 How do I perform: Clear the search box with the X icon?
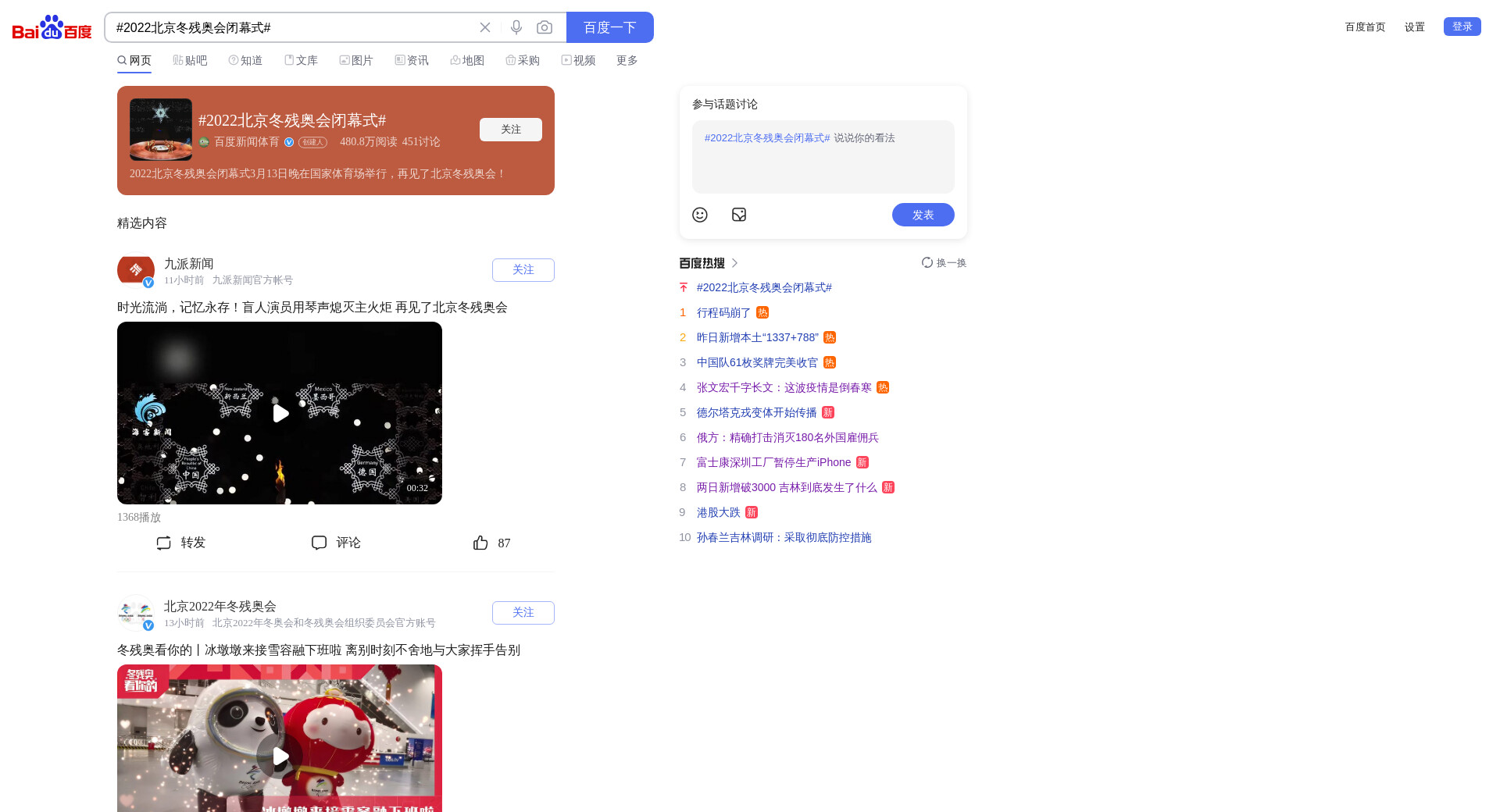point(485,27)
